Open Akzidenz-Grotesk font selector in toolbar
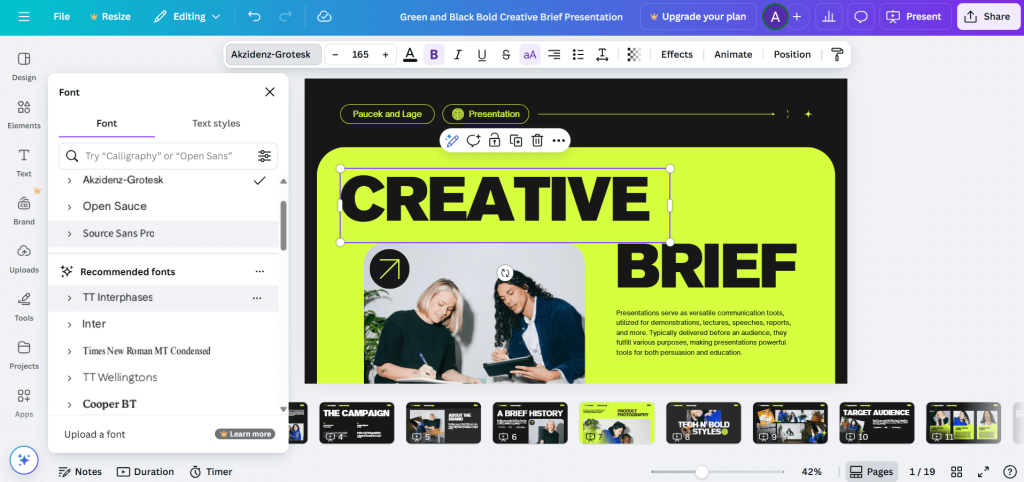Image resolution: width=1024 pixels, height=482 pixels. coord(274,55)
